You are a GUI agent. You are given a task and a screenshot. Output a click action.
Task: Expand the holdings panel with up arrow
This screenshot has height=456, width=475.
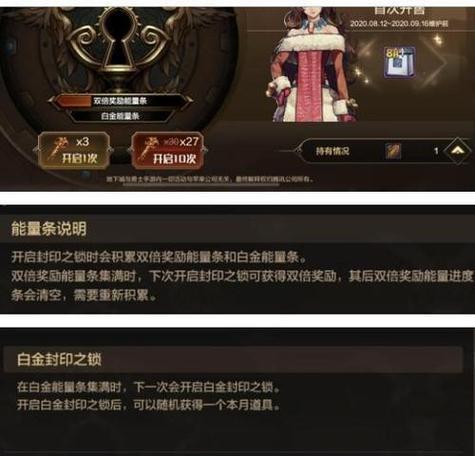[x=458, y=151]
